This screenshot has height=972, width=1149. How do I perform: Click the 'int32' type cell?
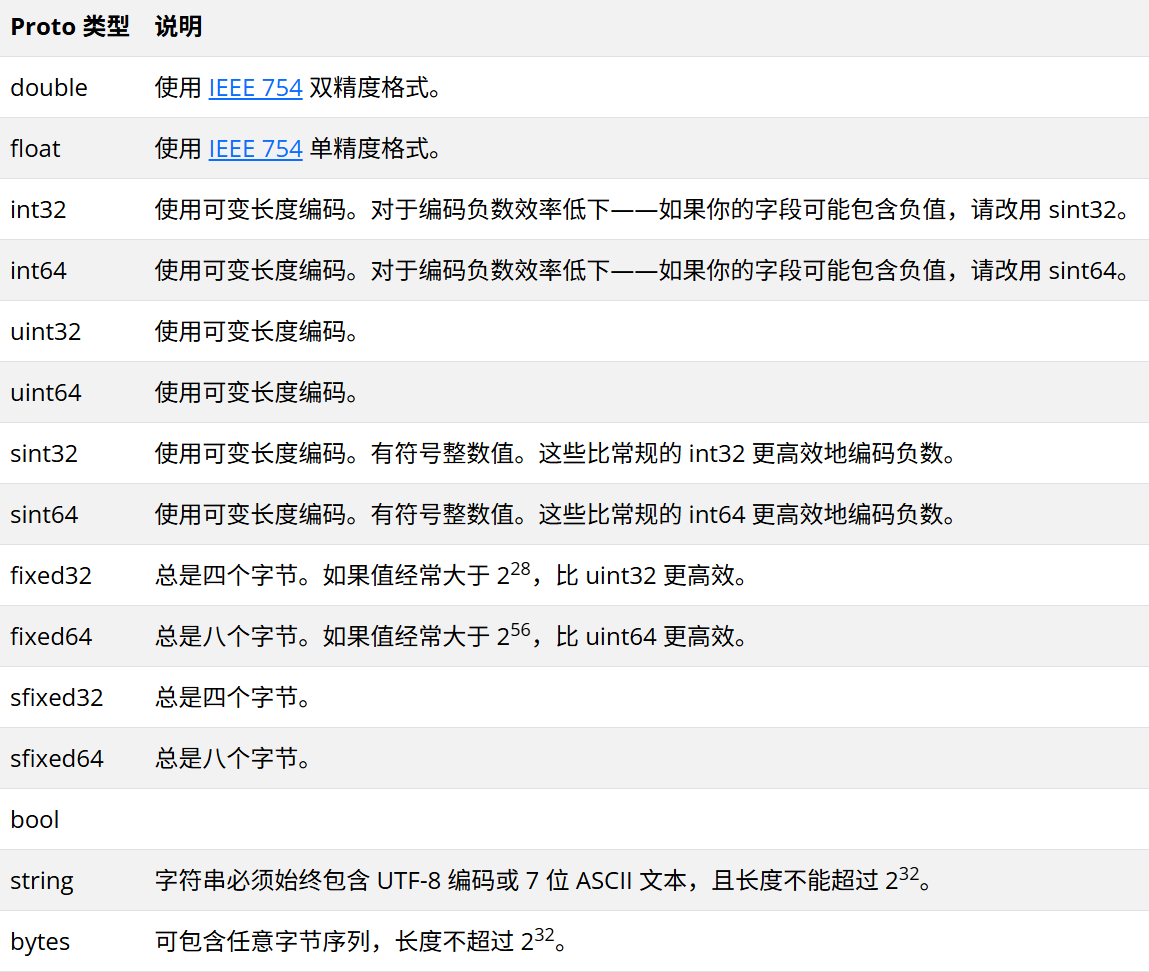point(38,210)
